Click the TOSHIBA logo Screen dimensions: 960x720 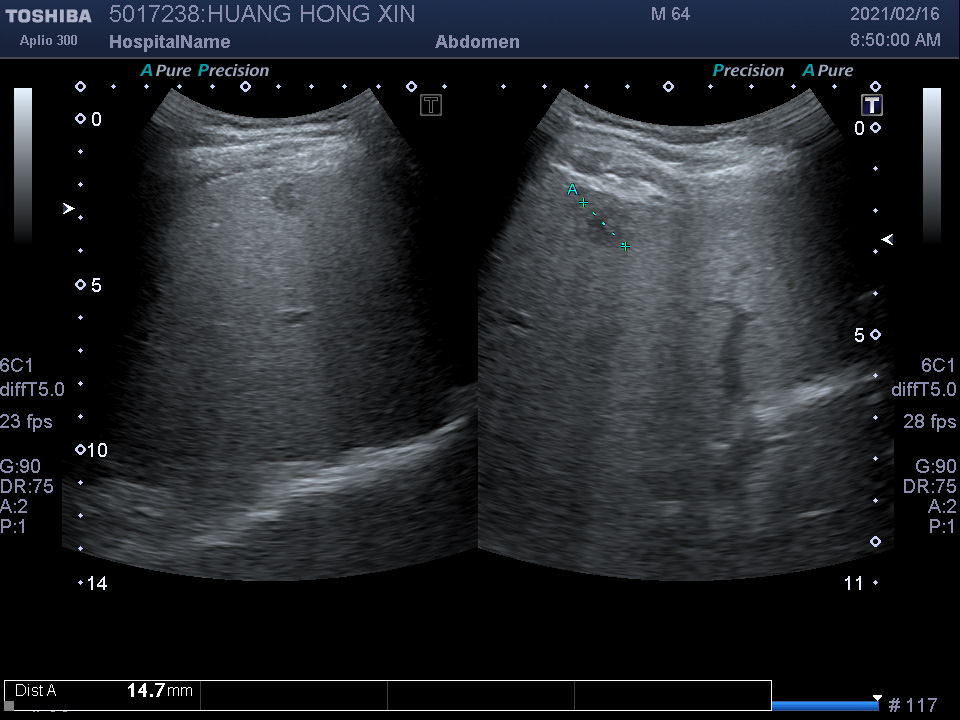click(x=48, y=16)
